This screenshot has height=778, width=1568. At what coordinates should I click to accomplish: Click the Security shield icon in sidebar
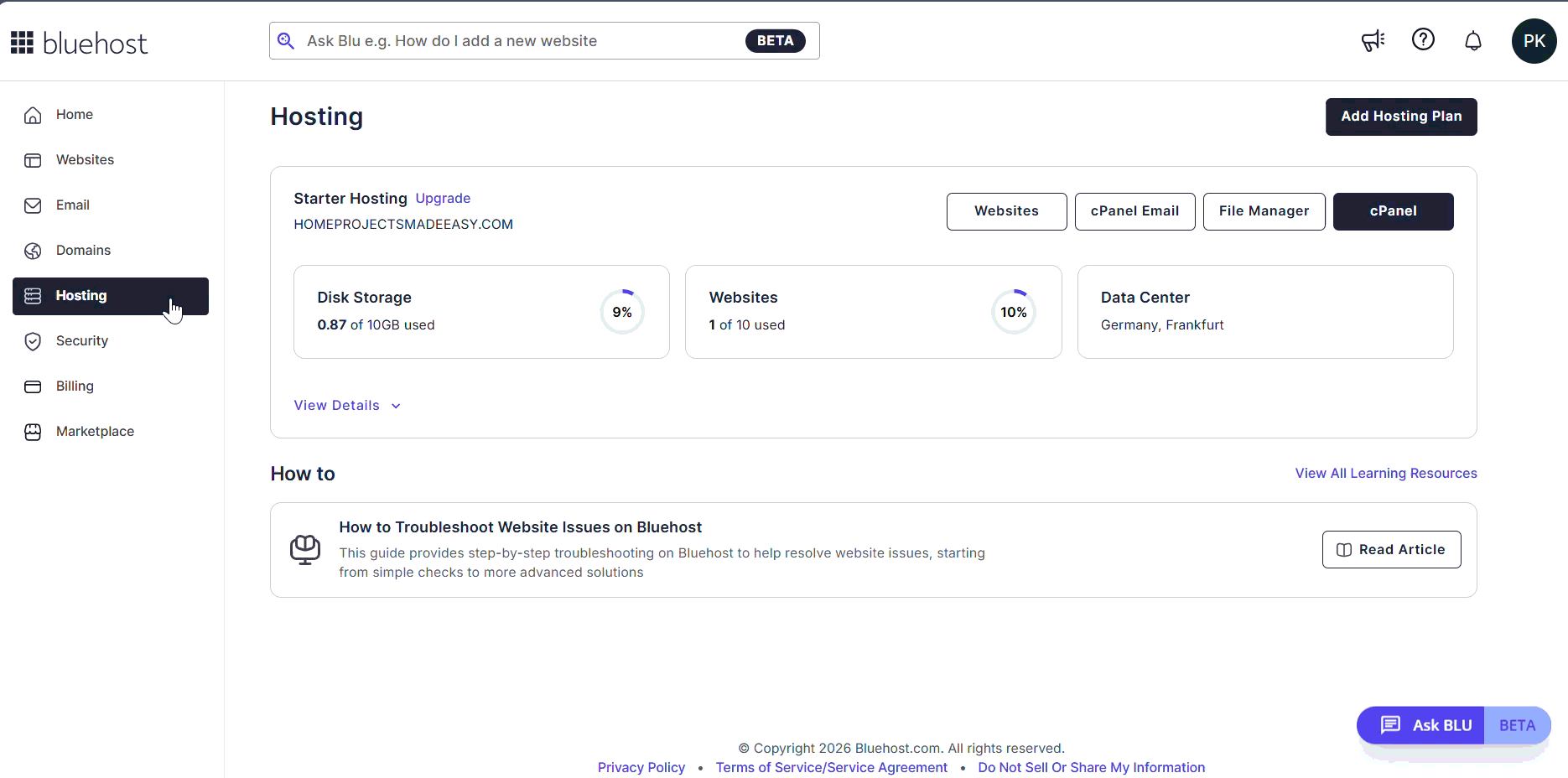click(x=33, y=341)
